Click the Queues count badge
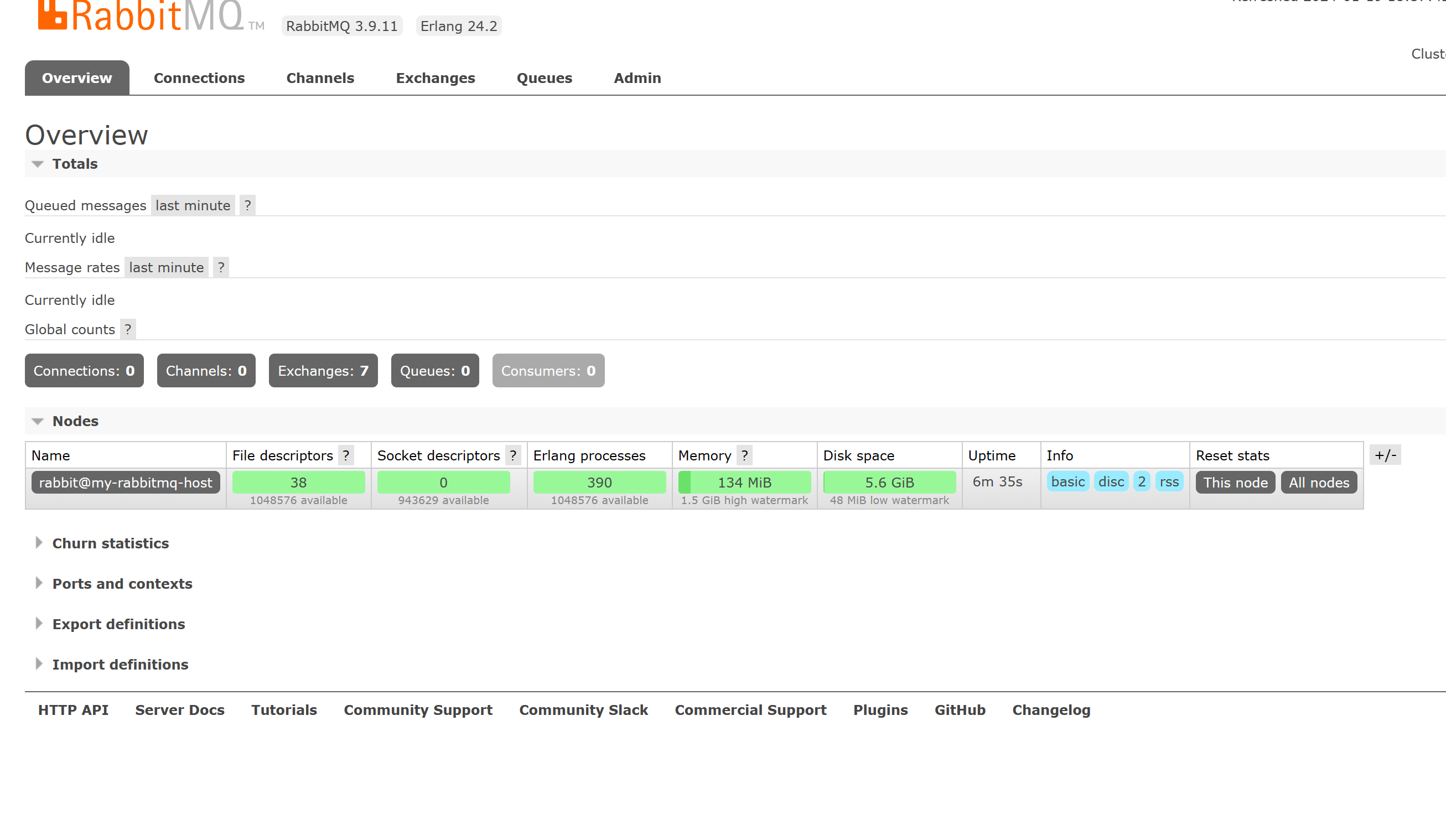This screenshot has height=840, width=1446. tap(434, 370)
